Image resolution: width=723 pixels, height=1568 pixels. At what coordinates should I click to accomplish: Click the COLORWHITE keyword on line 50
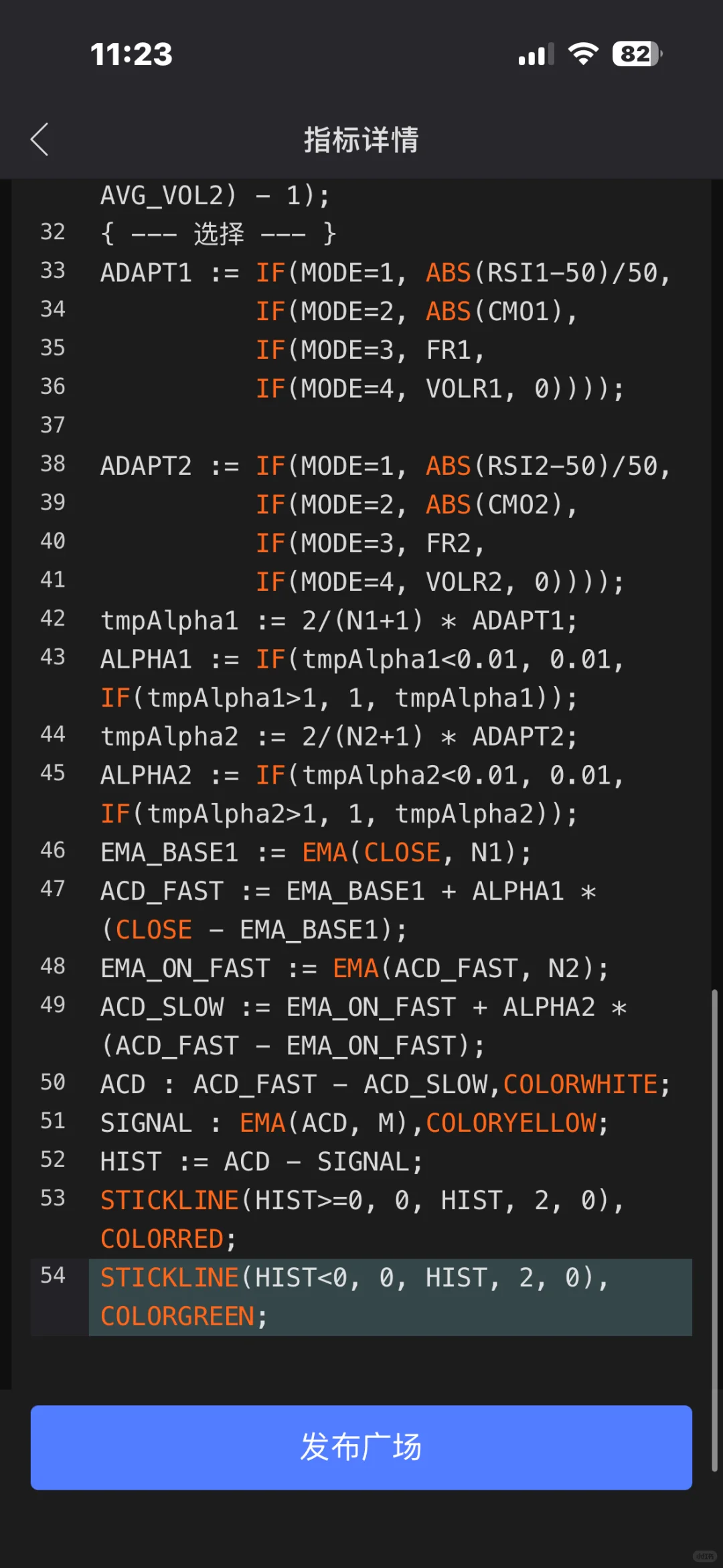(x=580, y=1084)
